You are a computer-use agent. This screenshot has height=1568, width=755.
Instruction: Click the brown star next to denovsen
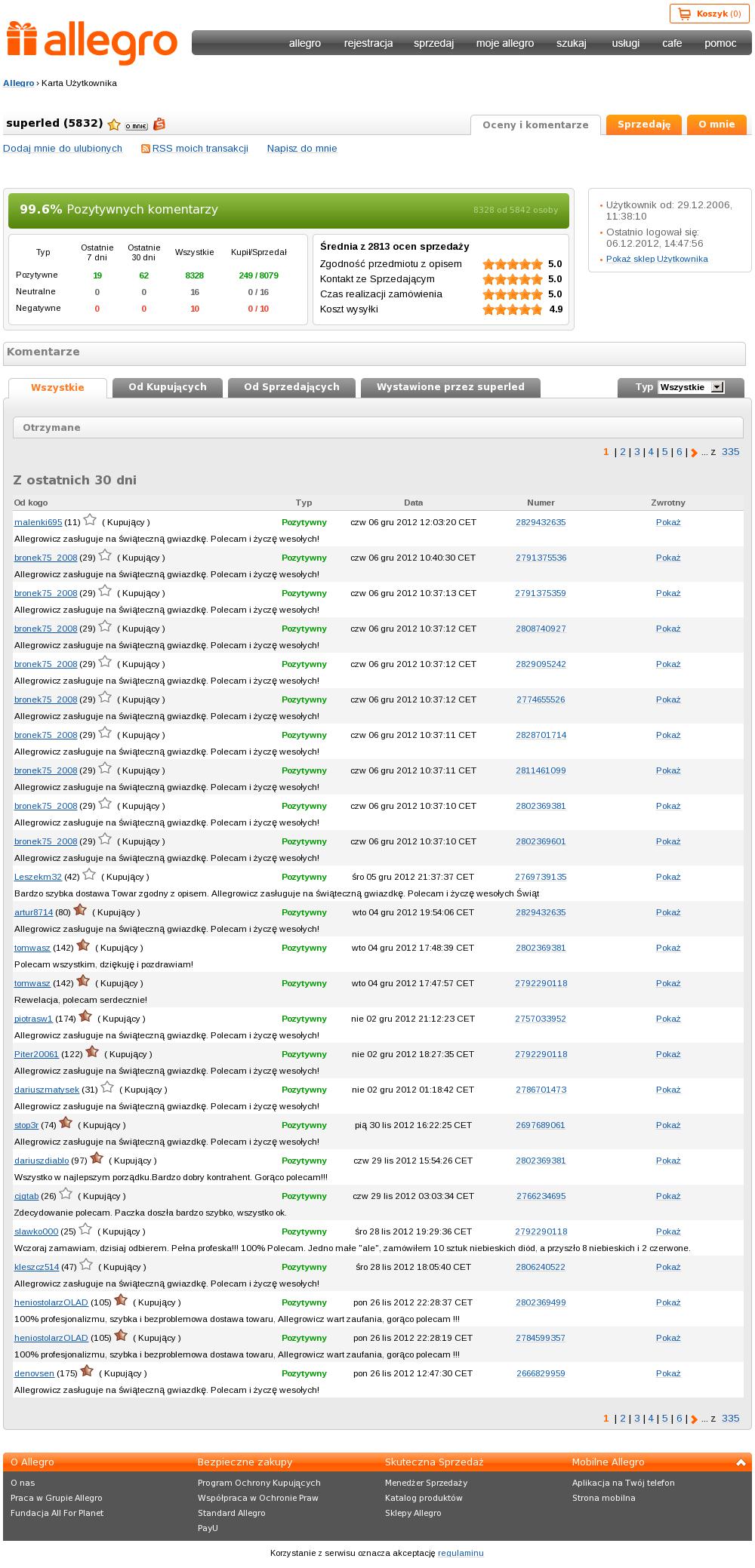(87, 1370)
